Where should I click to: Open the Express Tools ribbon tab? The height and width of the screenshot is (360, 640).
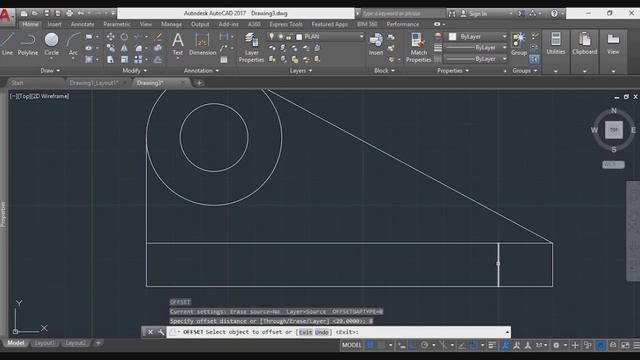point(286,24)
